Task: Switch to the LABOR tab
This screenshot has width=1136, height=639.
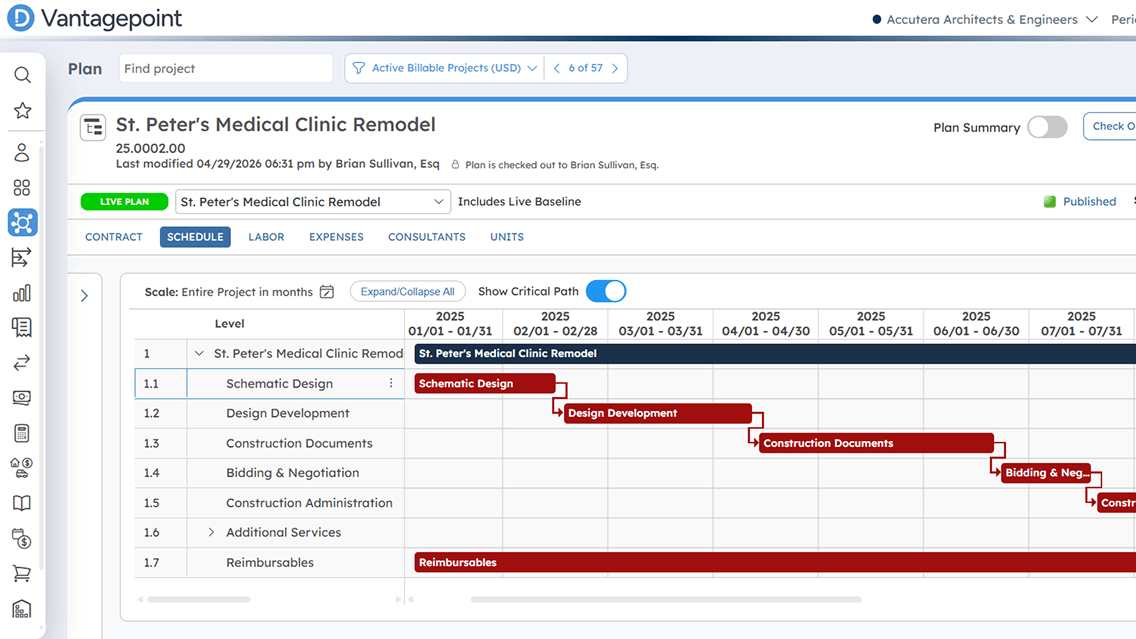Action: 266,237
